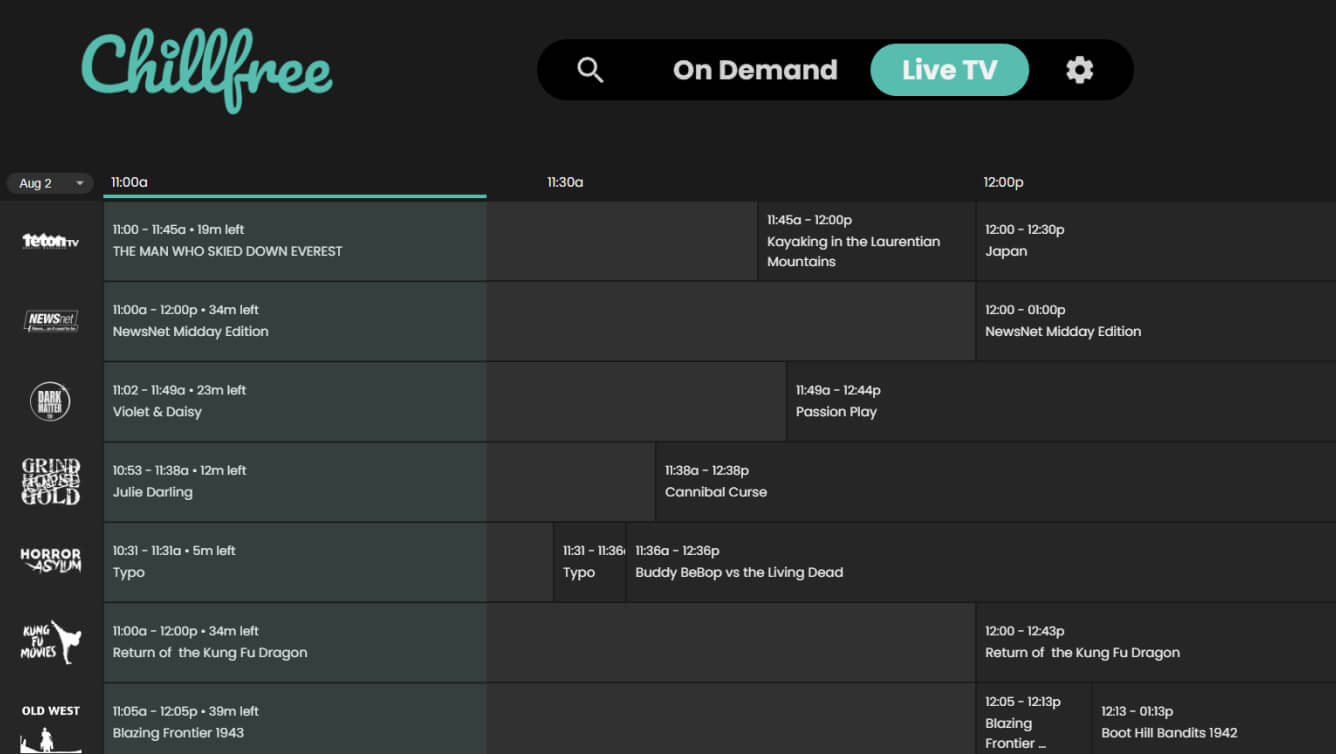Jump to the 11:30a time marker

(565, 182)
